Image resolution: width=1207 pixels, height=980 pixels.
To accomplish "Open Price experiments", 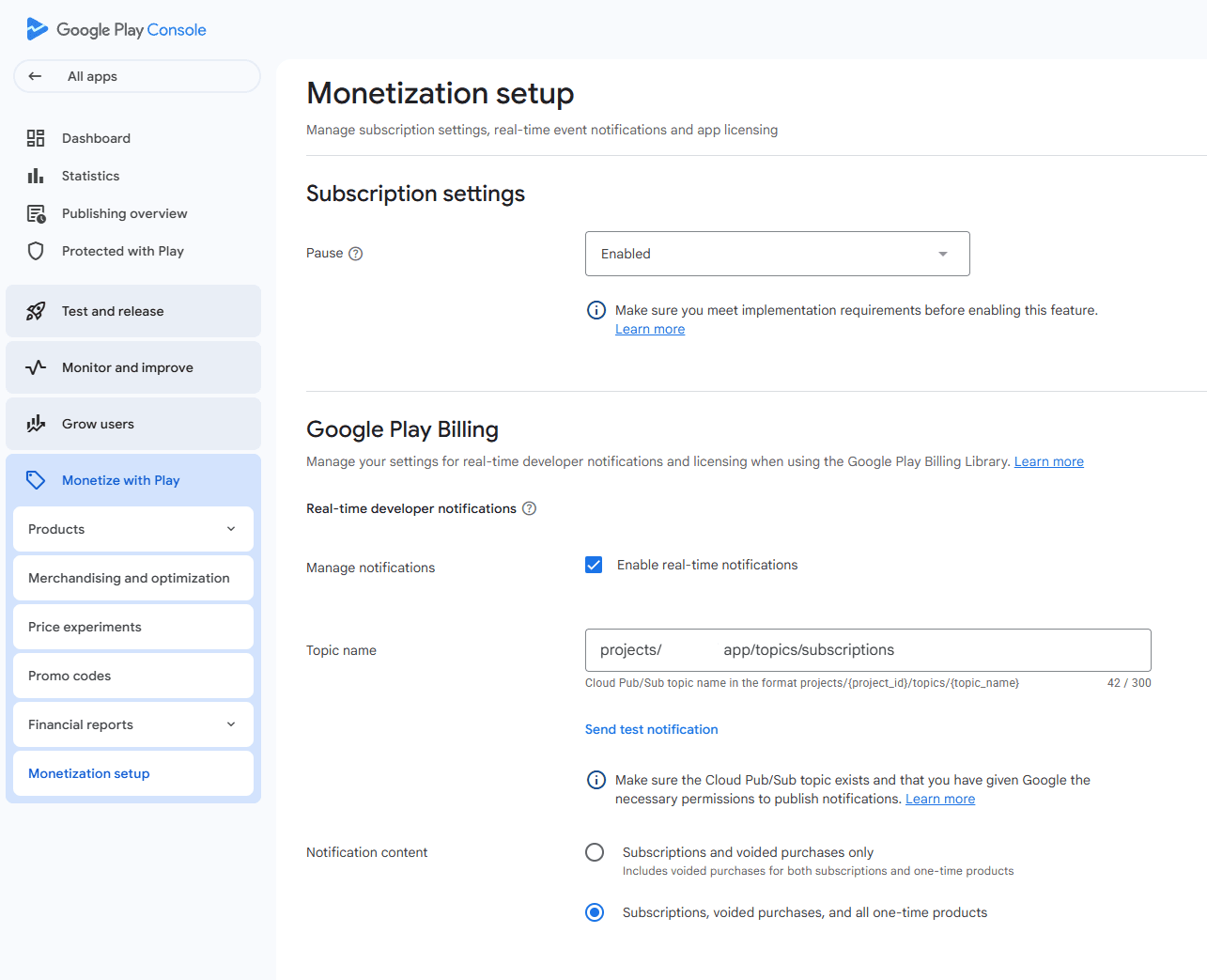I will (x=133, y=627).
